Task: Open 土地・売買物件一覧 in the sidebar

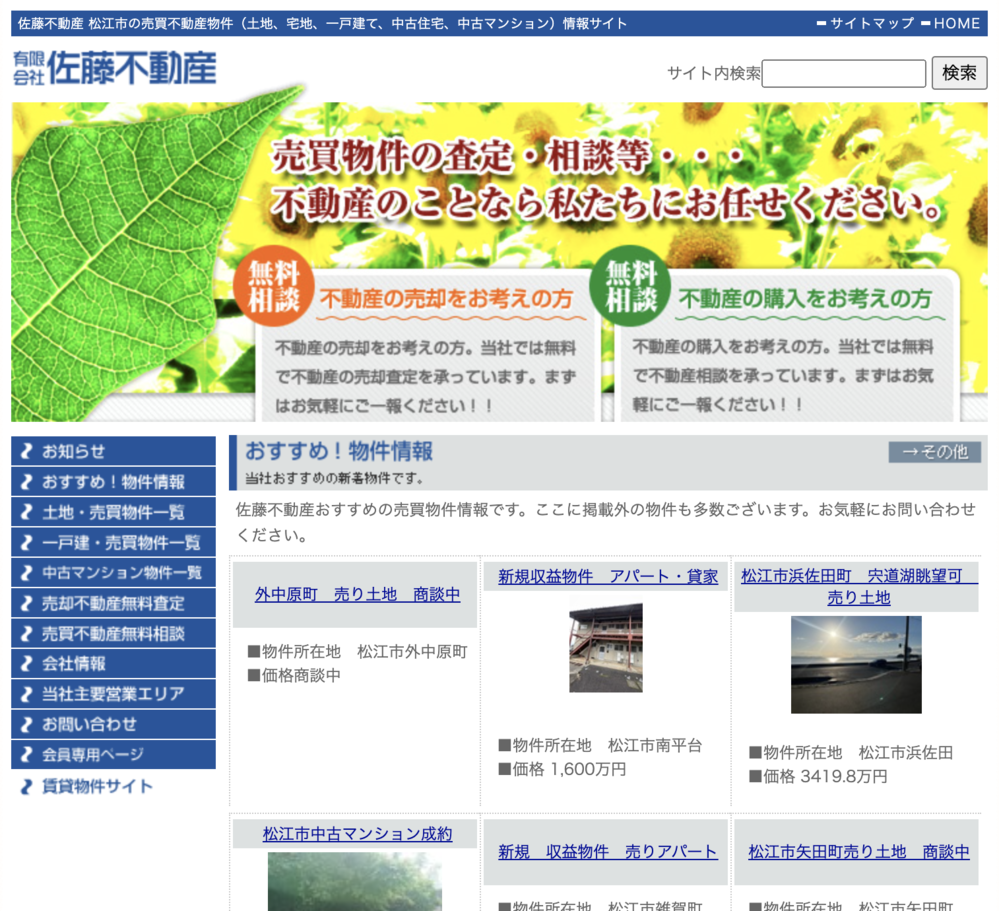Action: 113,512
